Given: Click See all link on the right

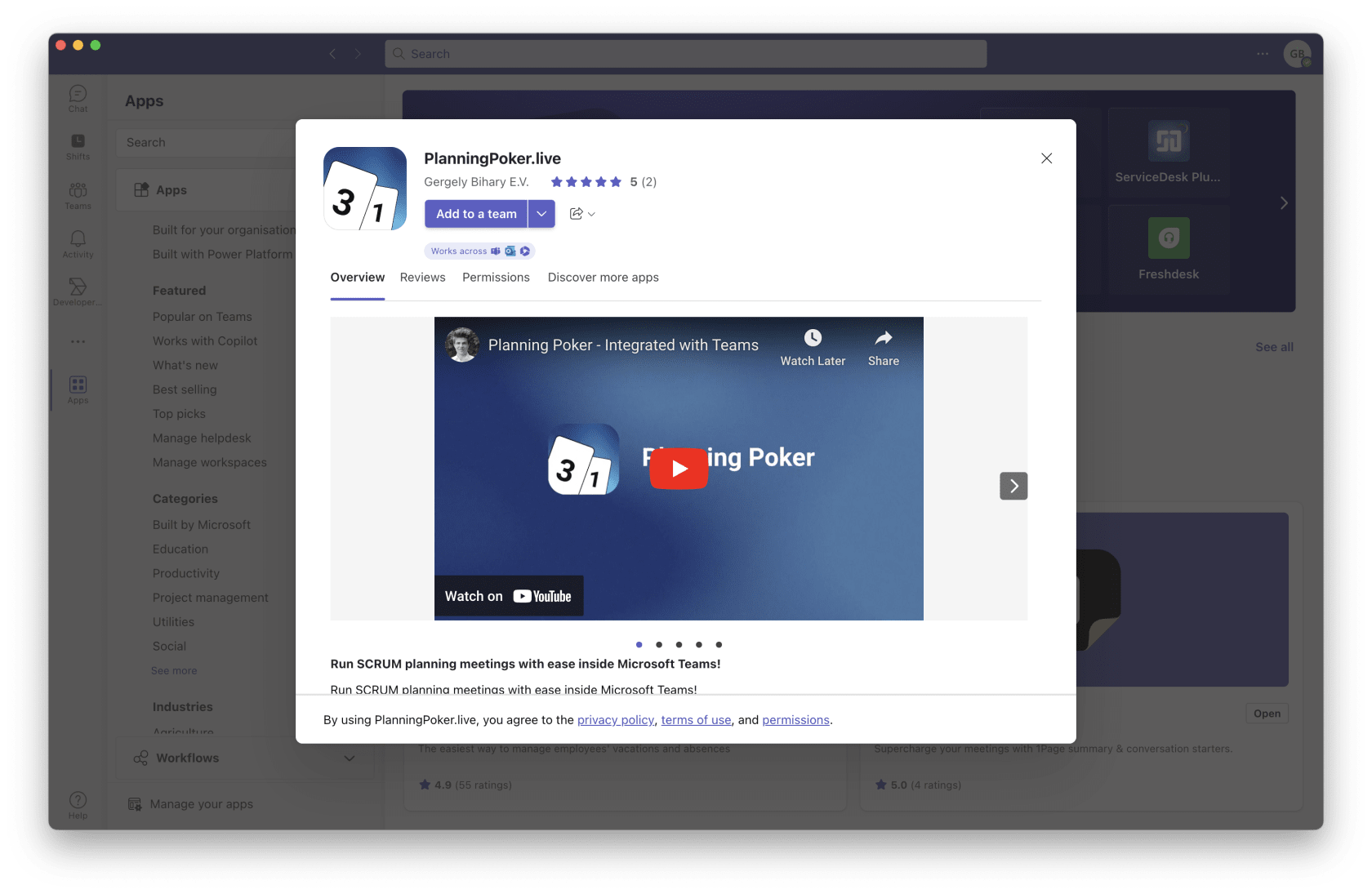Looking at the screenshot, I should click(1274, 347).
